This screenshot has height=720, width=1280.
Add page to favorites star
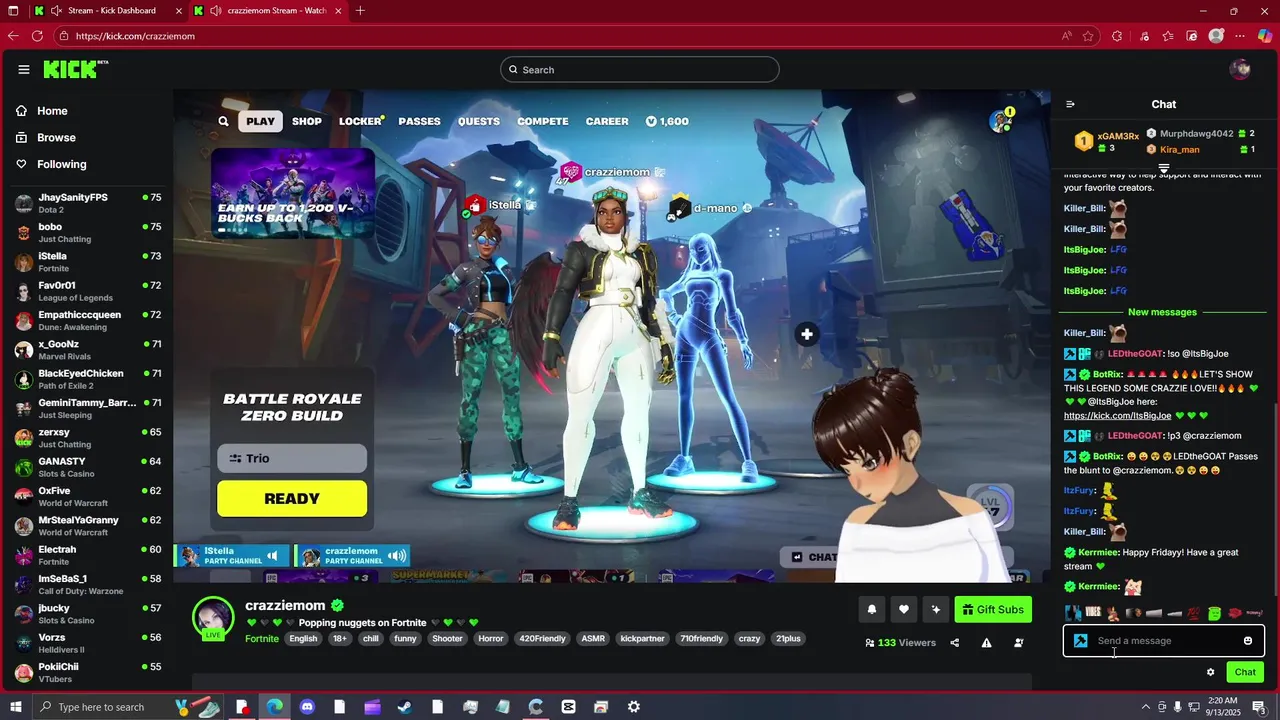point(1088,36)
